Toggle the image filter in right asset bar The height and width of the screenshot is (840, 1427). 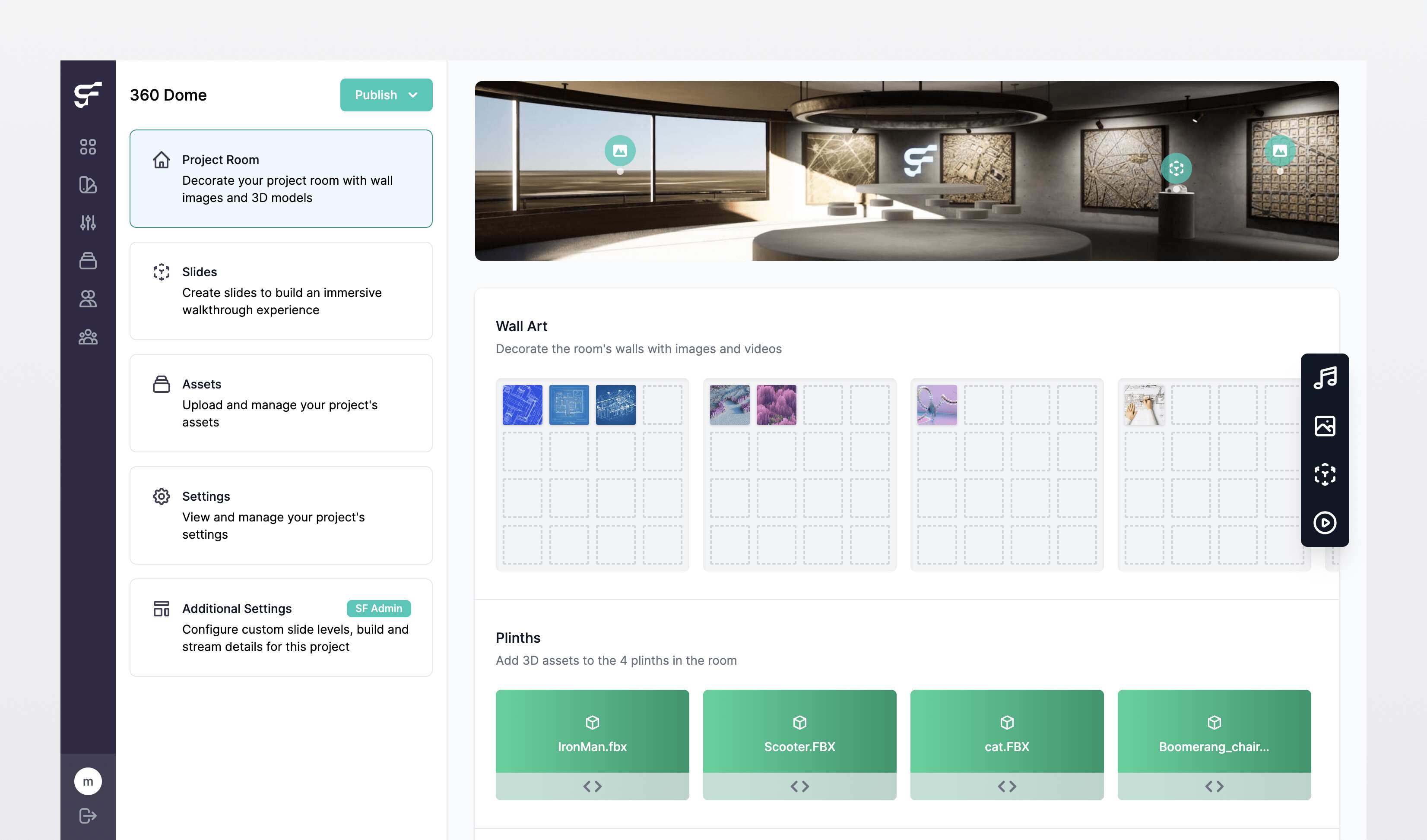pos(1325,426)
